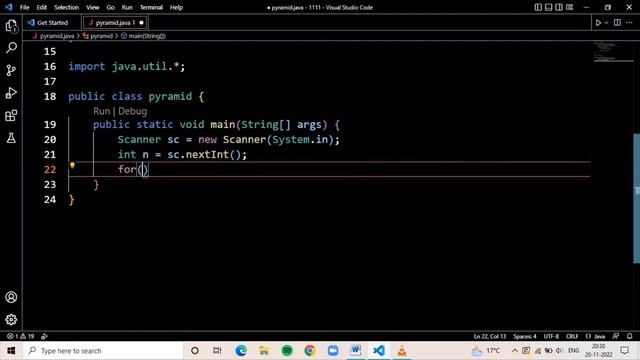Viewport: 640px width, 360px height.
Task: Open the editor More Actions ellipsis
Action: tap(629, 23)
